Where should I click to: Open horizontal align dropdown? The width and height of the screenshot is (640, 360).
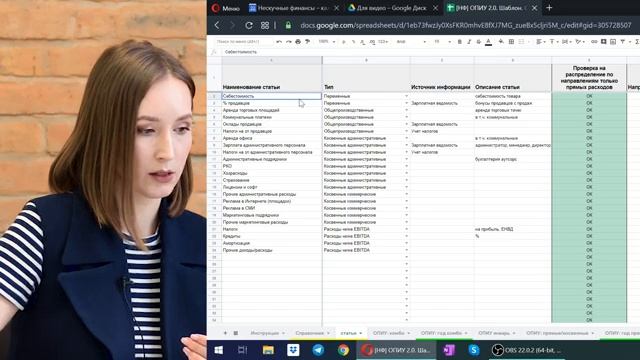coord(540,42)
